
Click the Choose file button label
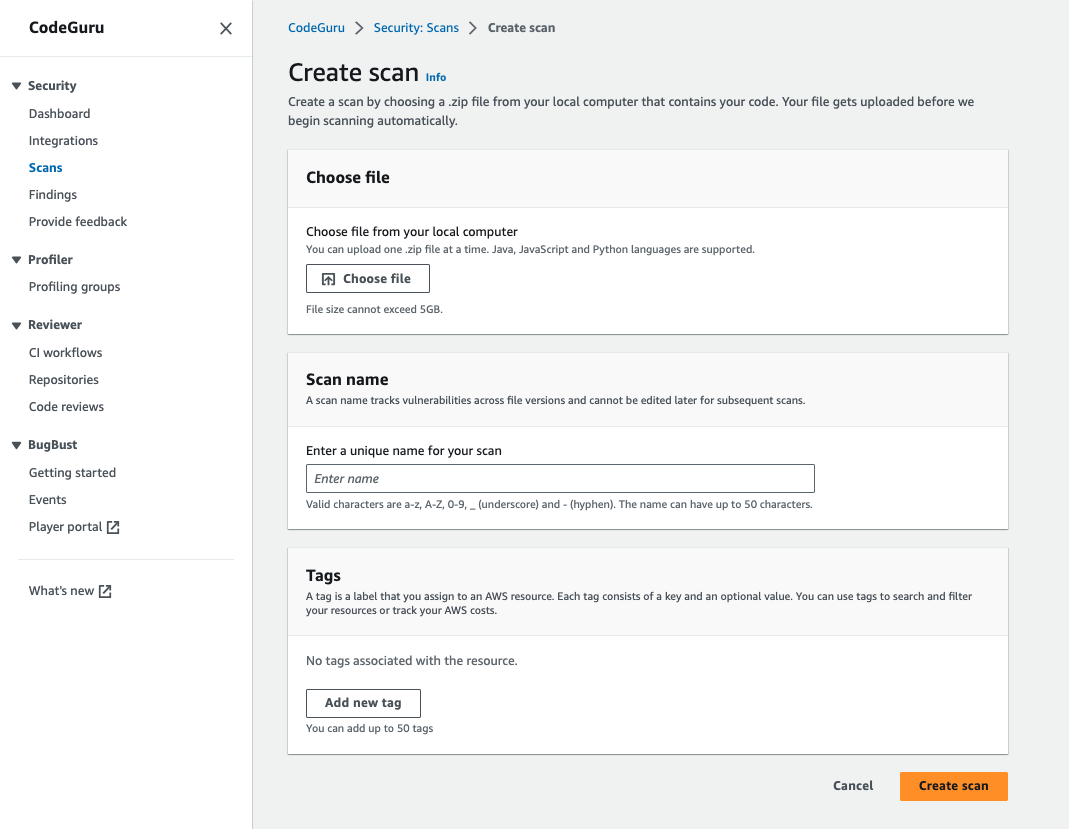tap(377, 279)
